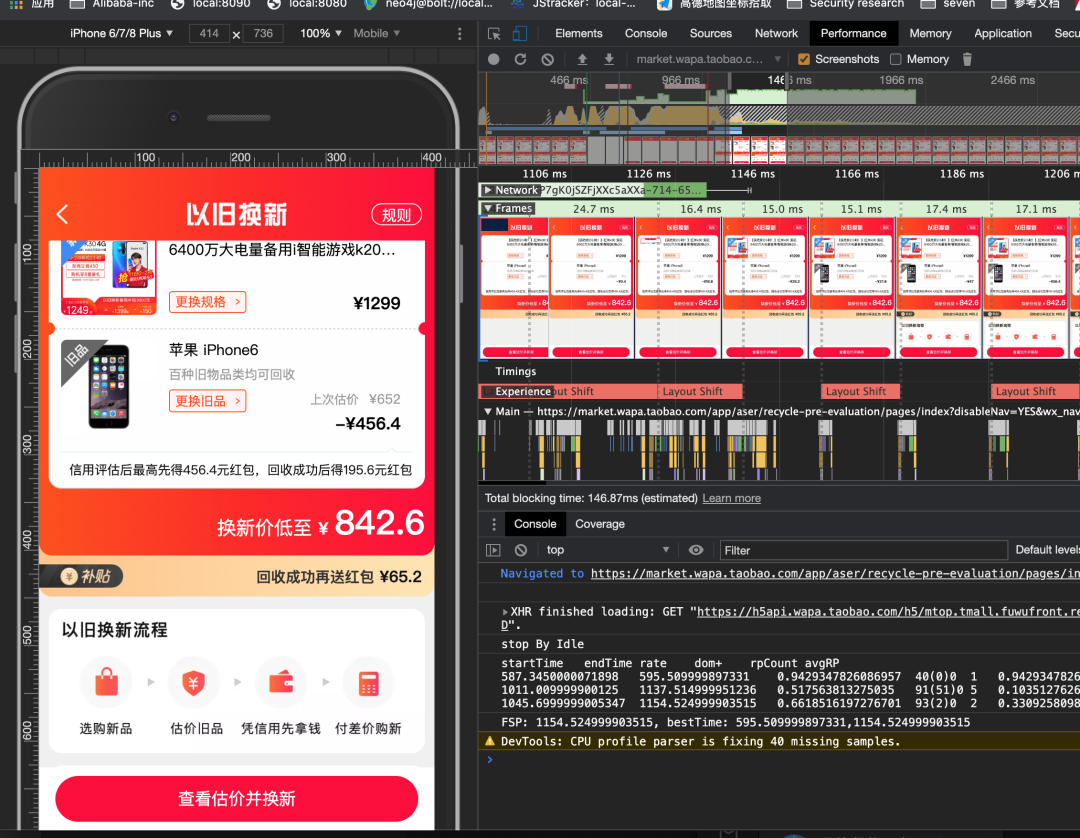Open the market.wapa.taobao.c... recording dropdown
This screenshot has width=1080, height=838.
tap(708, 59)
